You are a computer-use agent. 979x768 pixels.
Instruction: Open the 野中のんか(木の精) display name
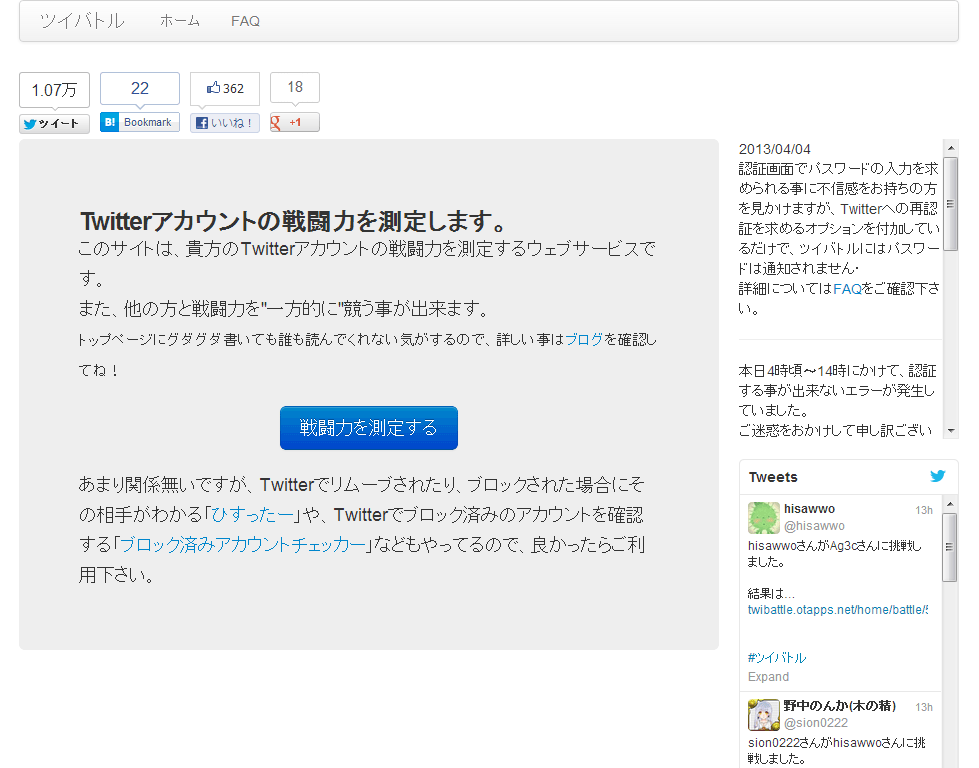click(840, 706)
